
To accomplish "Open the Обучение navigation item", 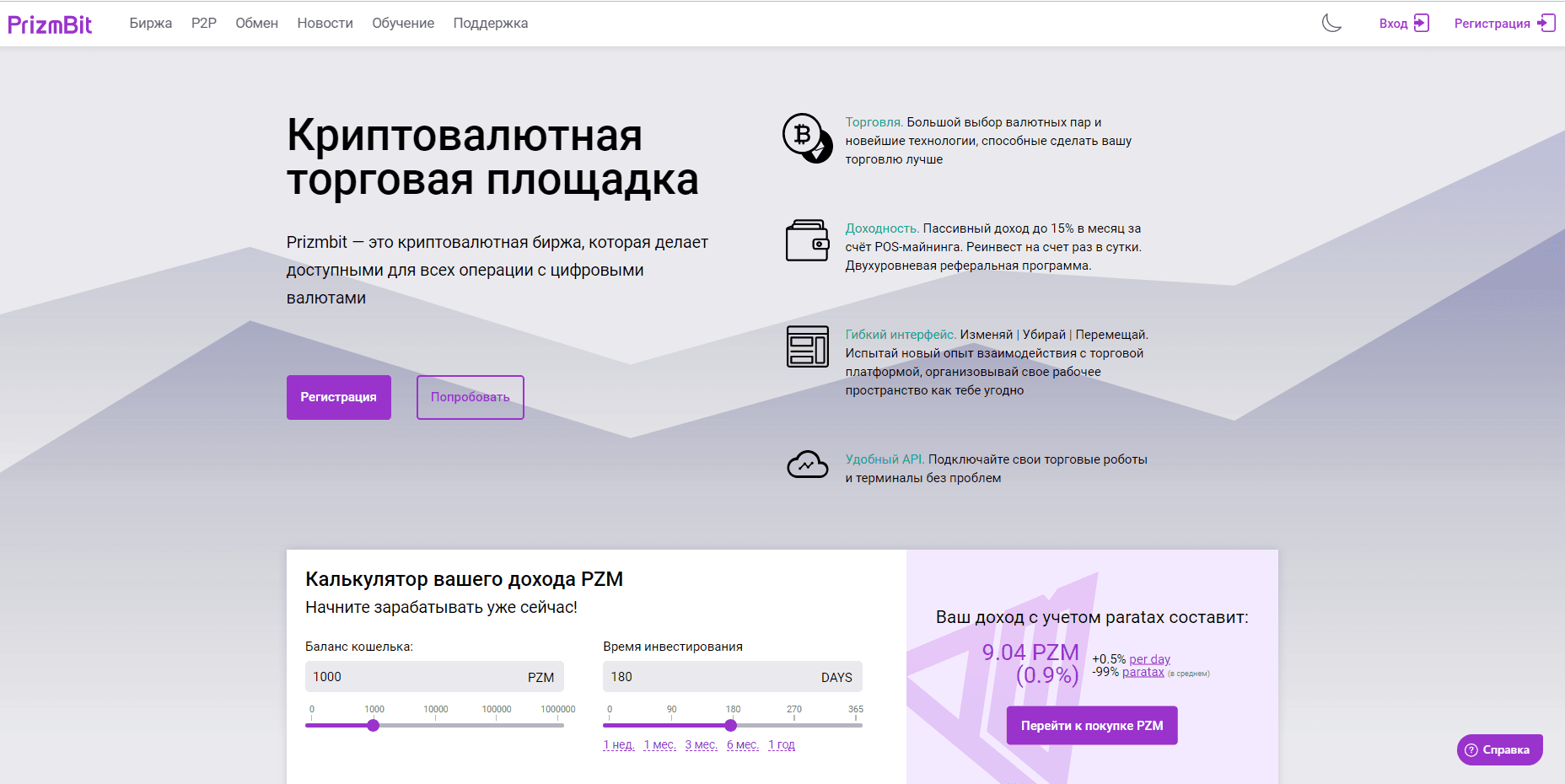I will point(403,24).
